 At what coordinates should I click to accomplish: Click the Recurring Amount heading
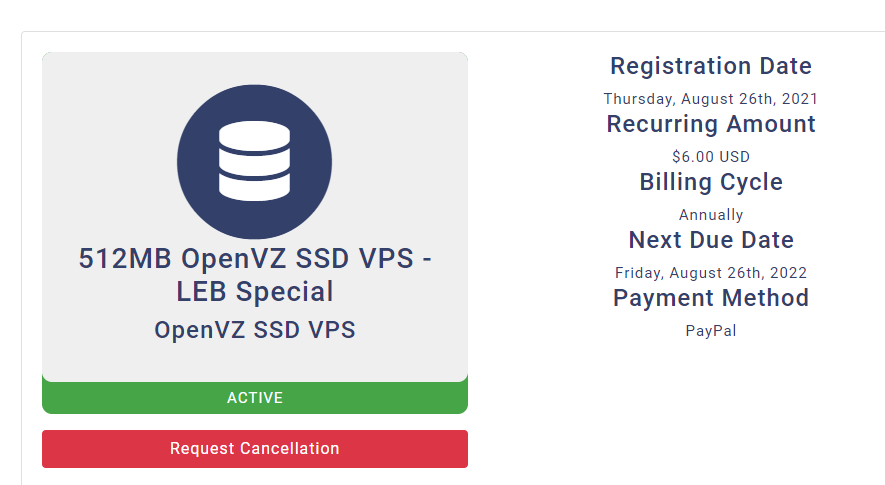click(x=711, y=124)
